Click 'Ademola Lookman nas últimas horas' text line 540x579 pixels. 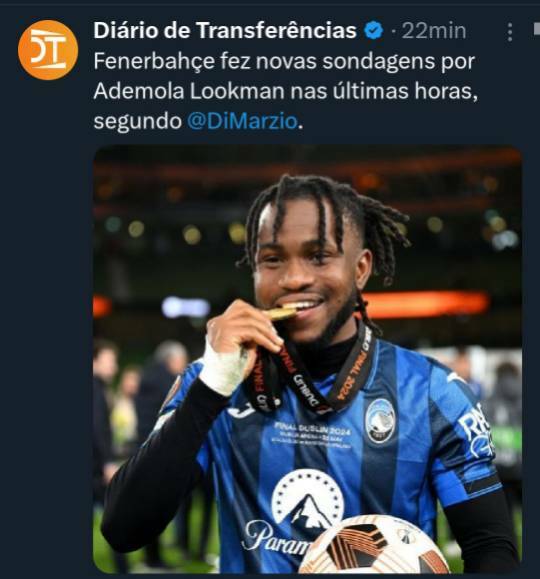(x=286, y=91)
